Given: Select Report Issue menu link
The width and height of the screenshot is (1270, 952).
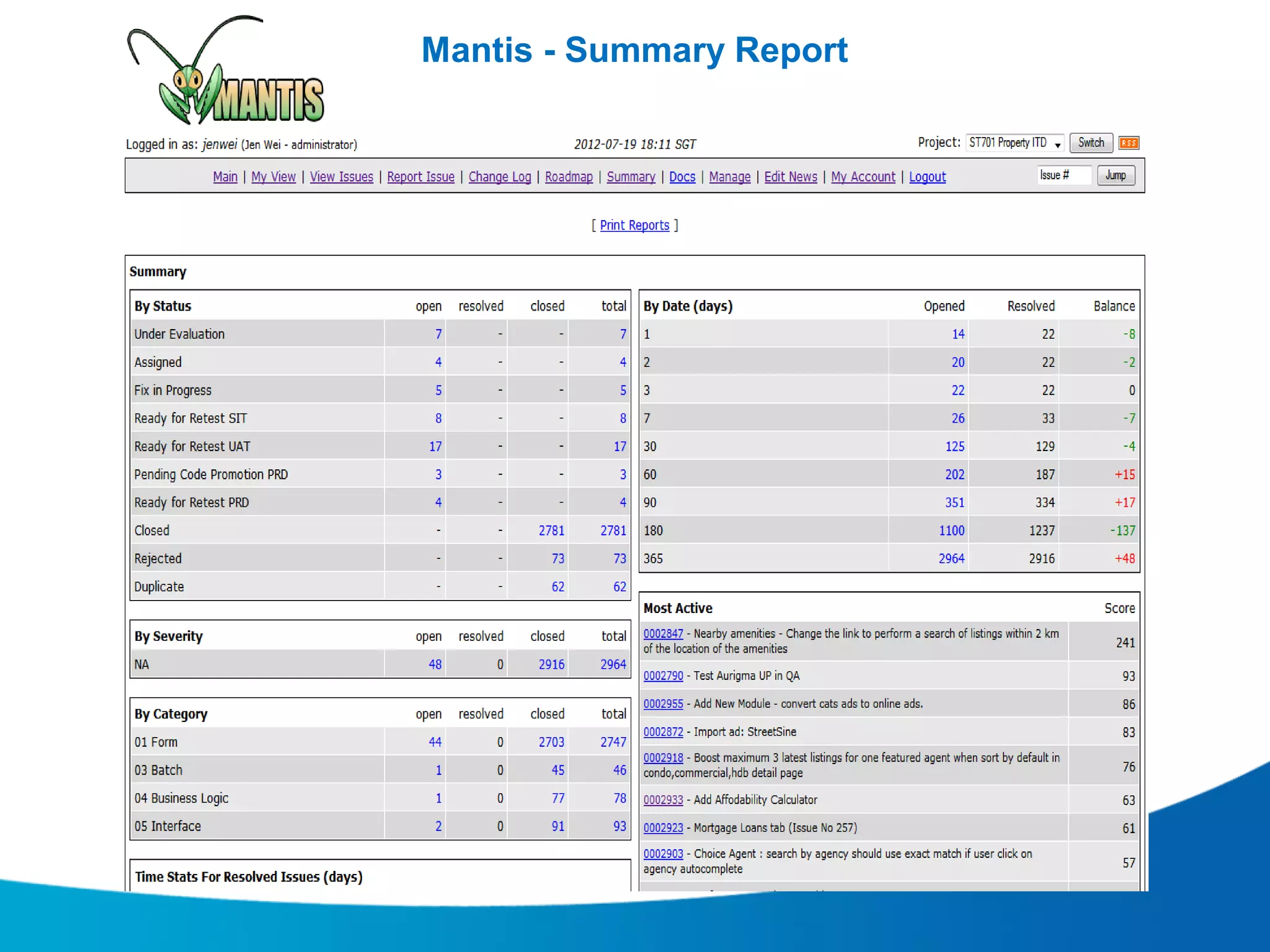Looking at the screenshot, I should (421, 177).
